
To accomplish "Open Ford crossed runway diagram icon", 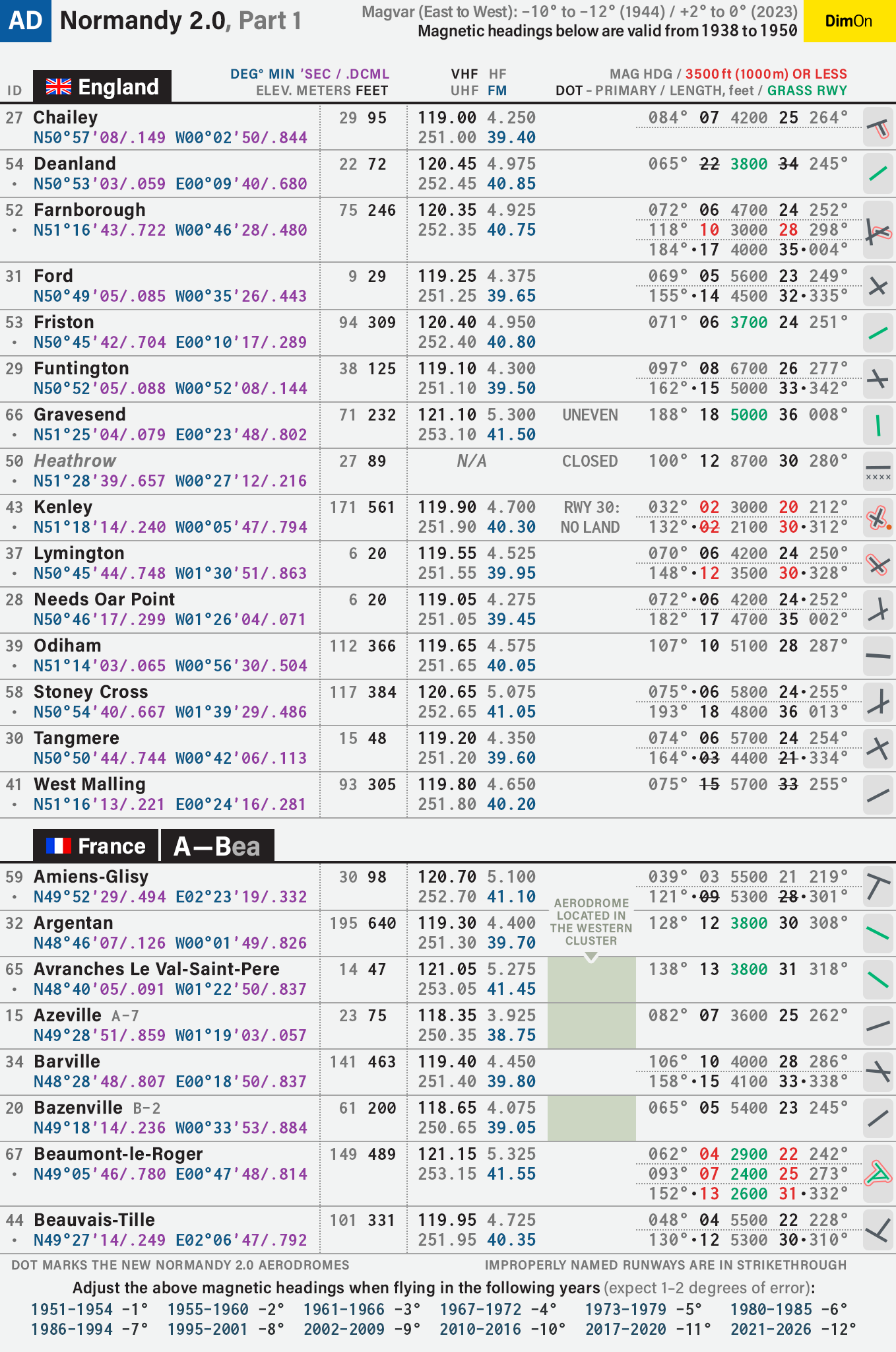I will 878,287.
